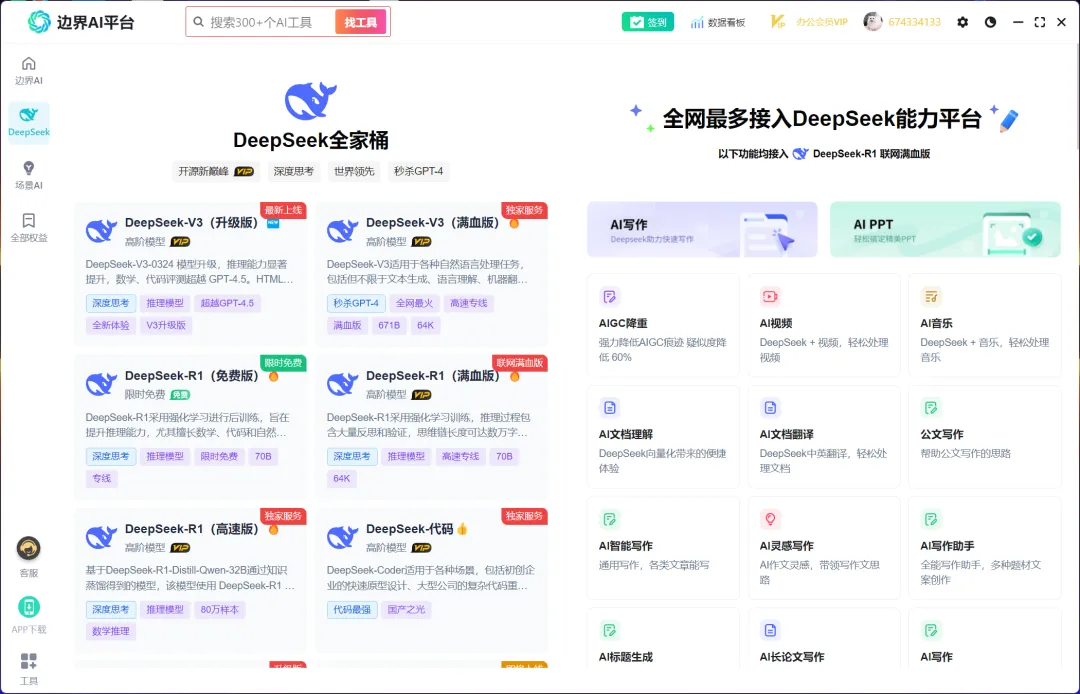Select the 深度思考 tag under DeepSeek全家桶
The height and width of the screenshot is (694, 1080).
[293, 171]
